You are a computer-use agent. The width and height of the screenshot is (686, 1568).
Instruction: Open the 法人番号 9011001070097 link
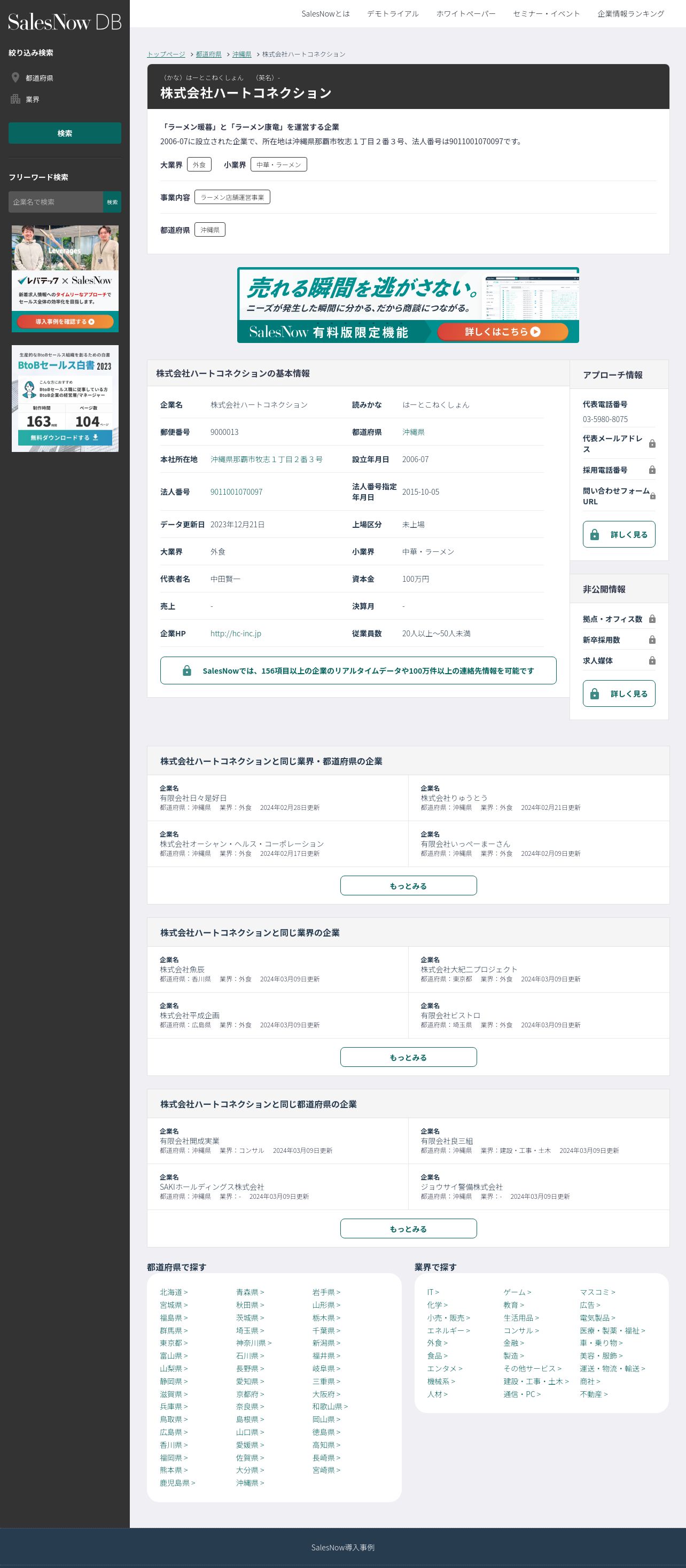point(236,492)
